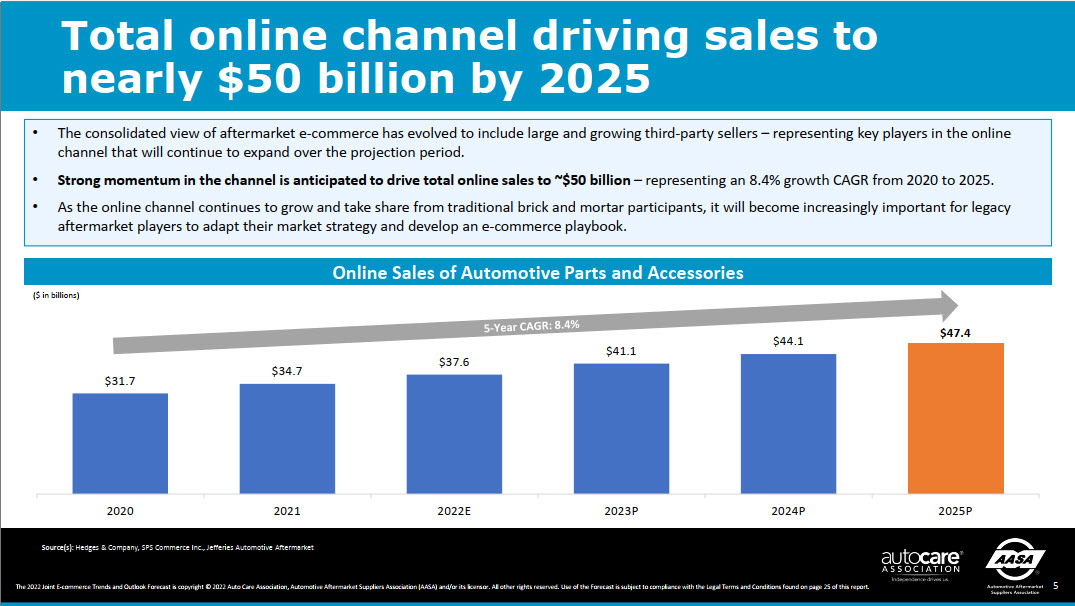The image size is (1075, 606).
Task: Click the 2025P axis label
Action: click(955, 511)
